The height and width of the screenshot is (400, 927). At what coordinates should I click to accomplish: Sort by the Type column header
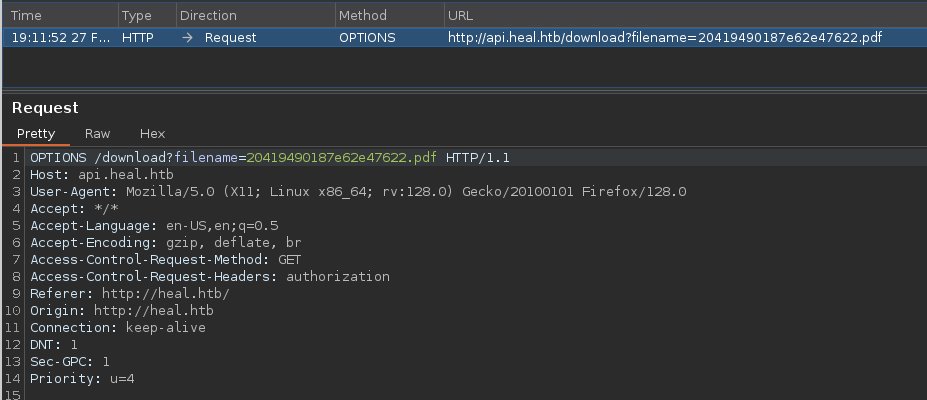point(137,16)
